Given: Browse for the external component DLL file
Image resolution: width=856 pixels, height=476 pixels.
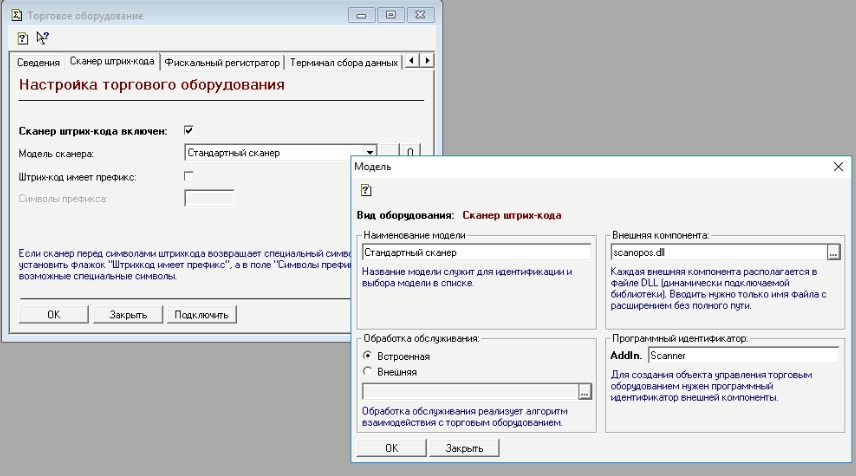Looking at the screenshot, I should click(x=833, y=252).
